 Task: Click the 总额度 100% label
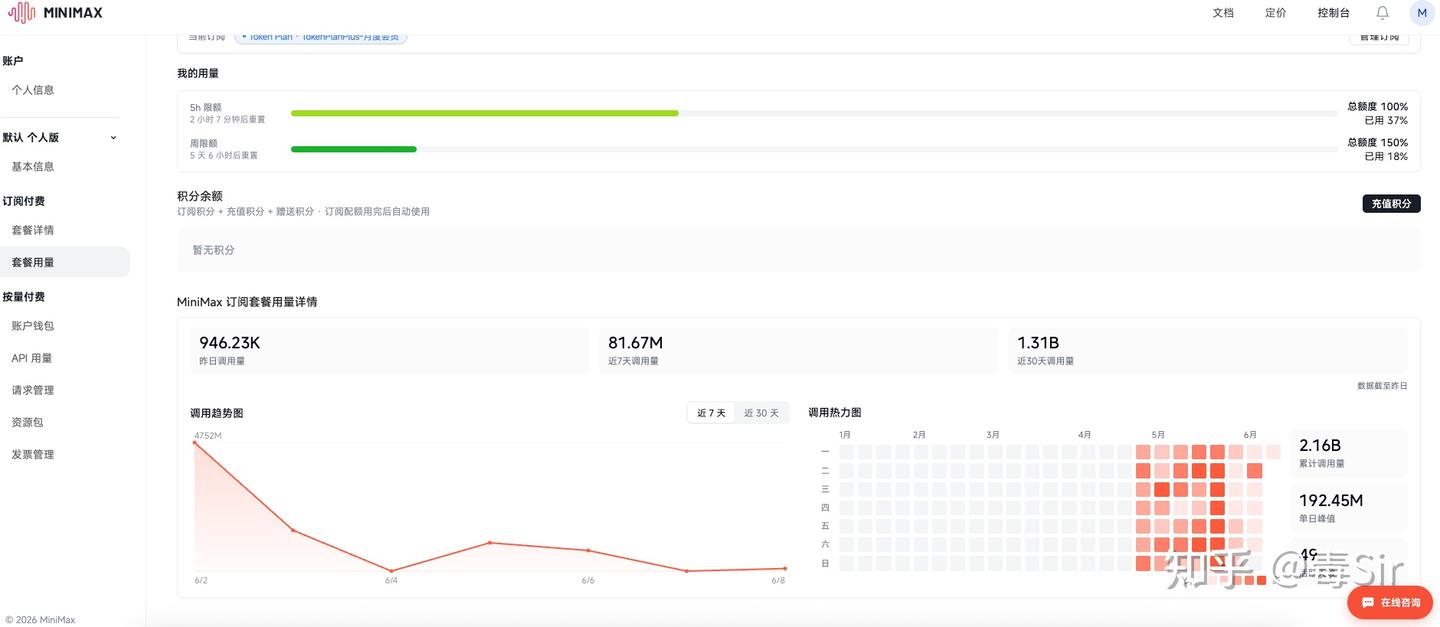coord(1377,106)
